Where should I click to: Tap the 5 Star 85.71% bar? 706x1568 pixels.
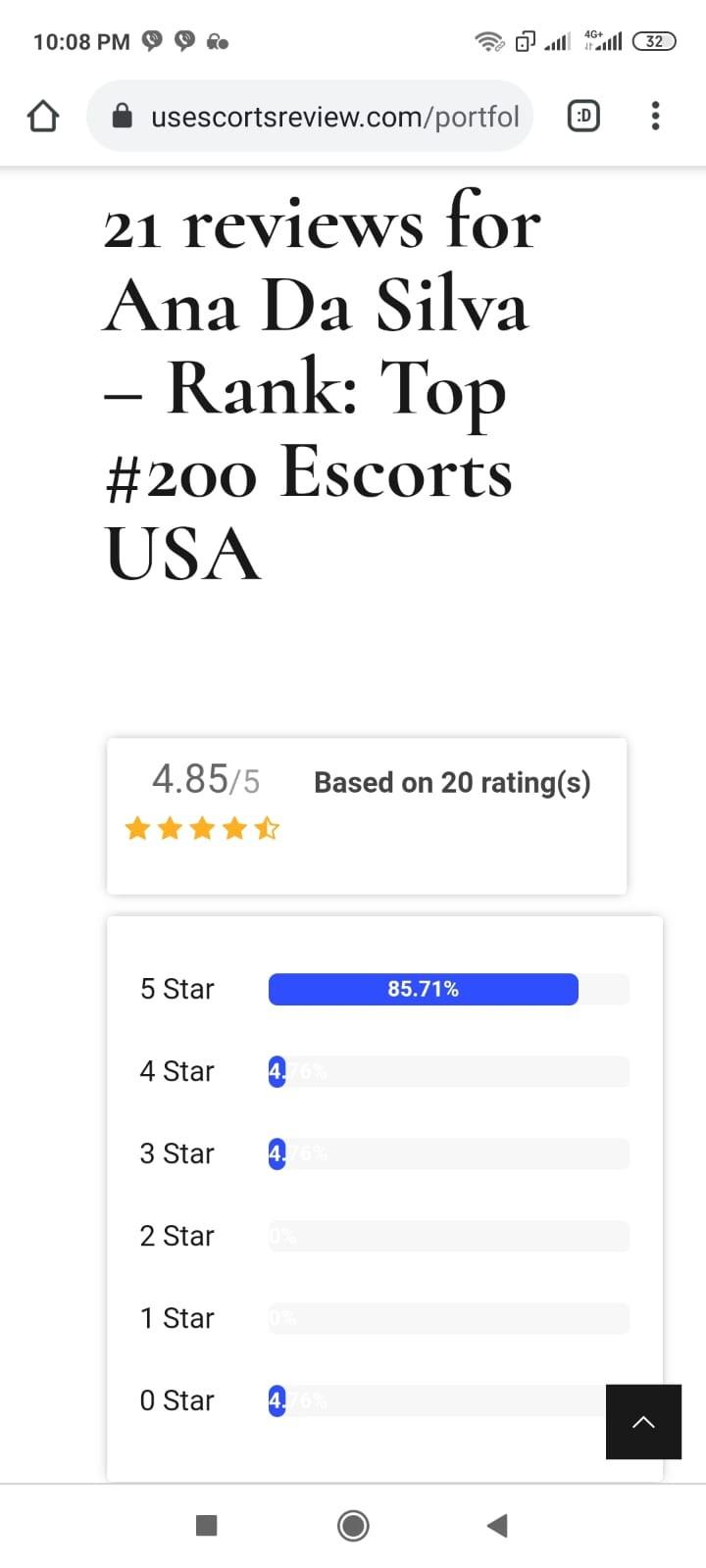(424, 989)
